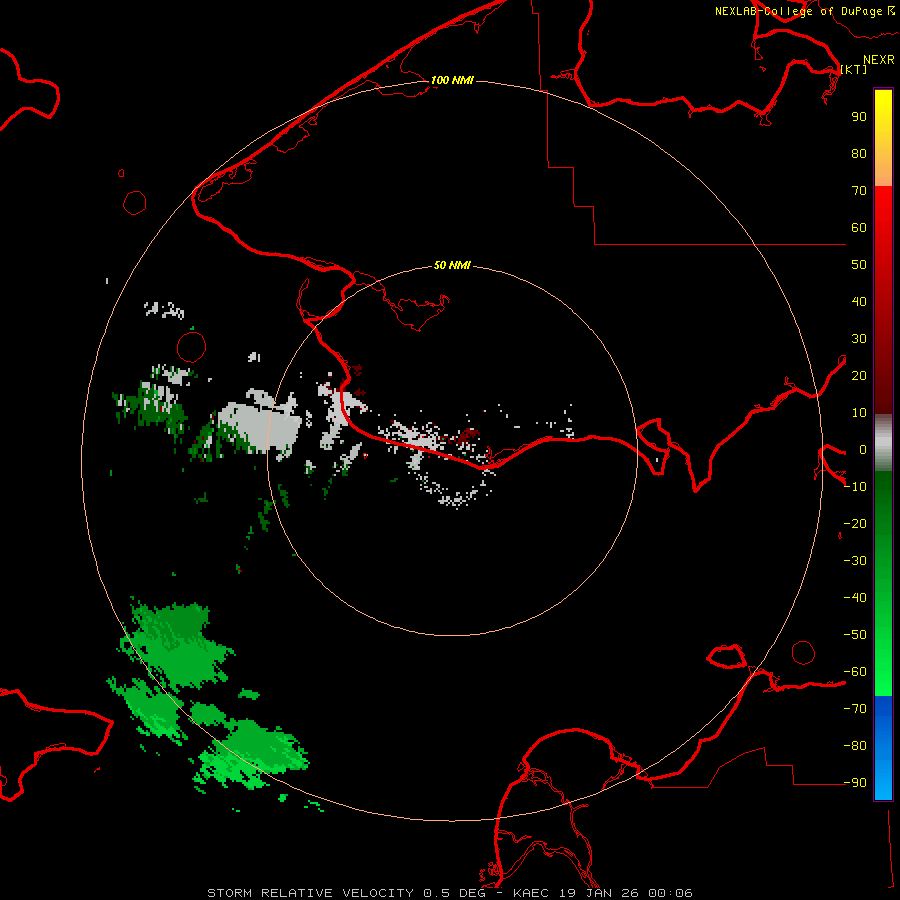Click the -50 value on velocity scale
The width and height of the screenshot is (900, 900).
click(x=855, y=635)
